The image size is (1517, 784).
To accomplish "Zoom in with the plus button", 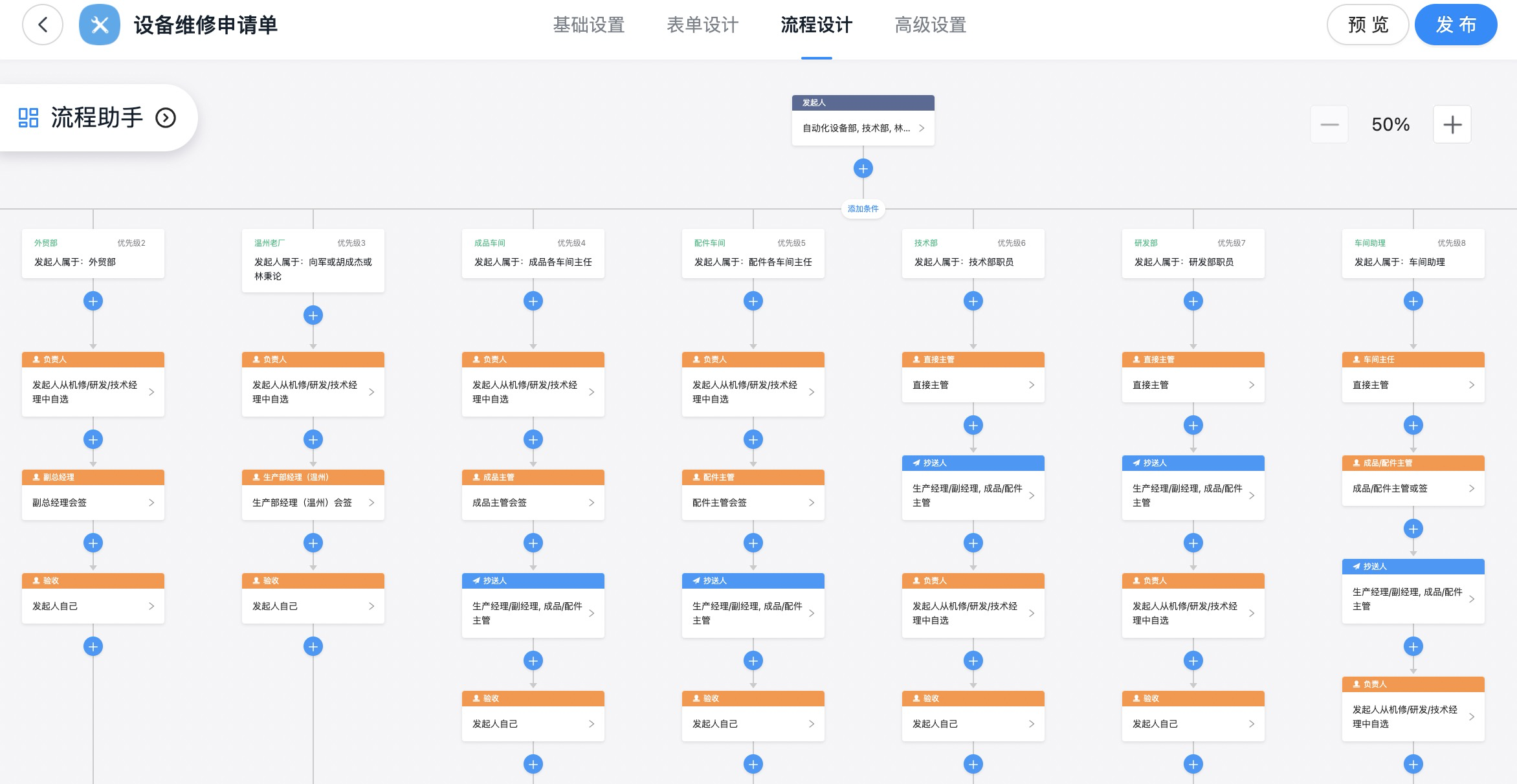I will [x=1452, y=124].
